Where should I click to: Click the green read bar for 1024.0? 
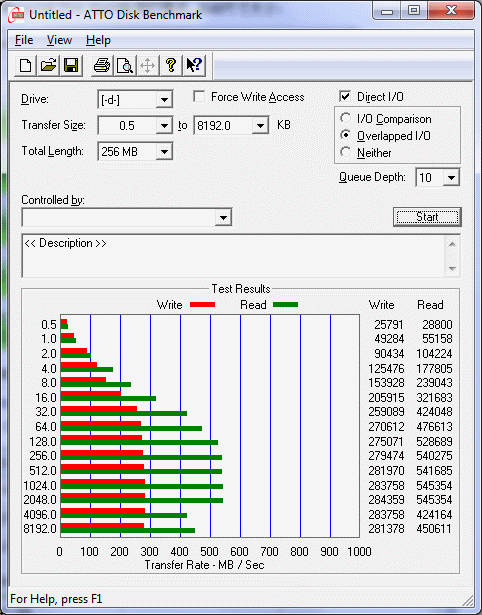tap(142, 486)
